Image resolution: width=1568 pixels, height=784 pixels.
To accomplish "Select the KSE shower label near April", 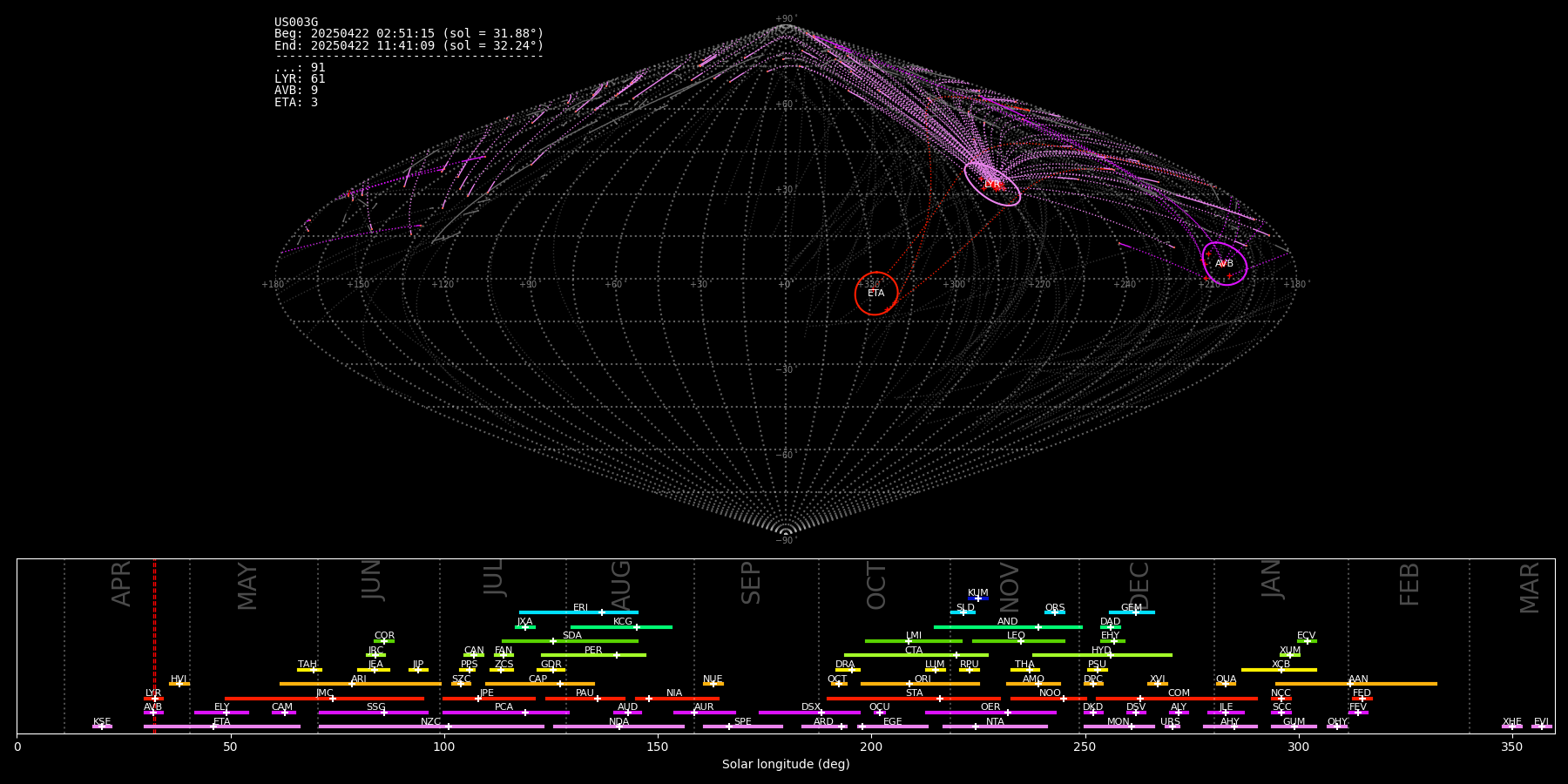I will point(102,722).
